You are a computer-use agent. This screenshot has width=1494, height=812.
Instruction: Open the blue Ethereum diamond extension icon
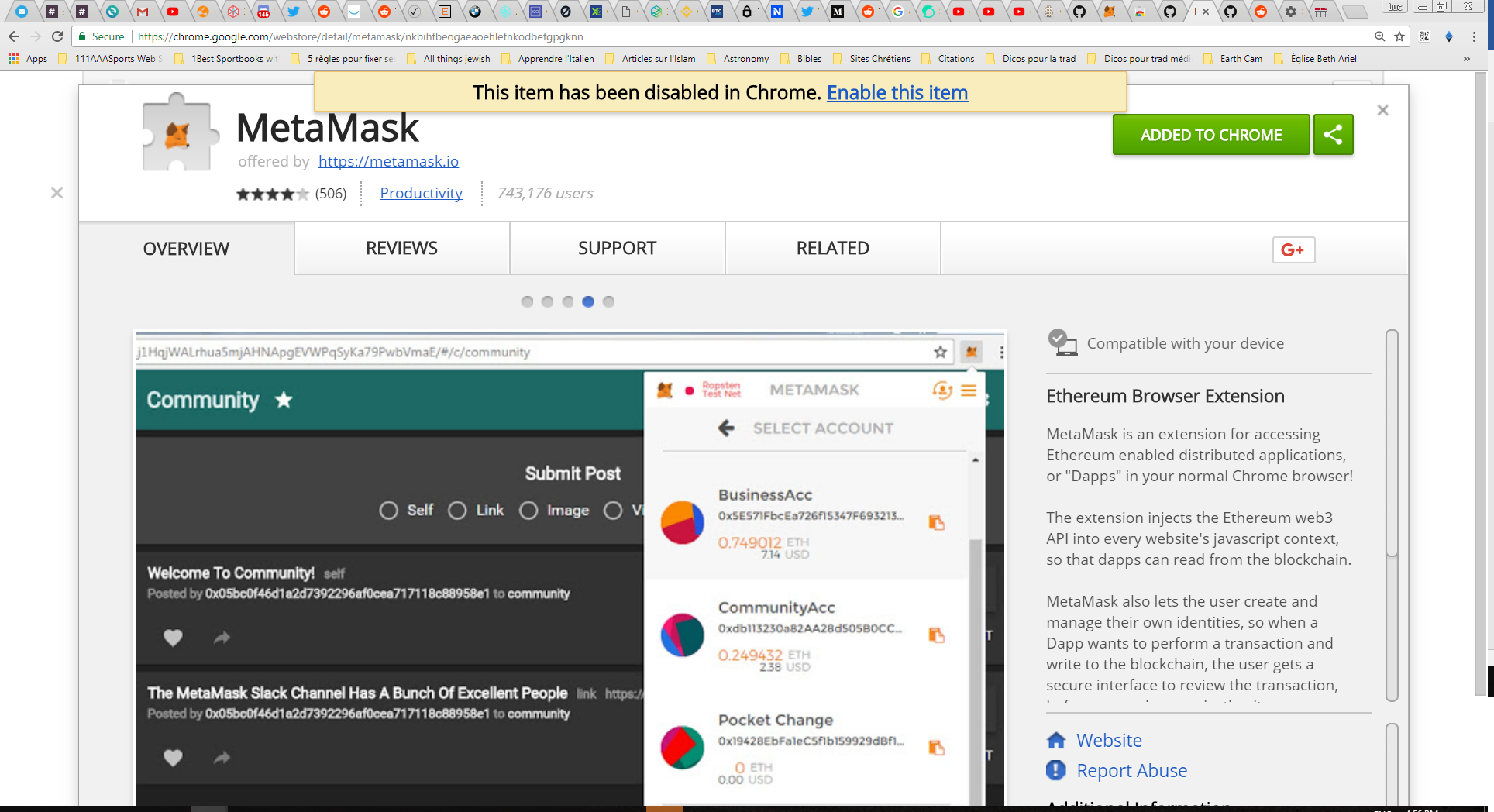1449,36
